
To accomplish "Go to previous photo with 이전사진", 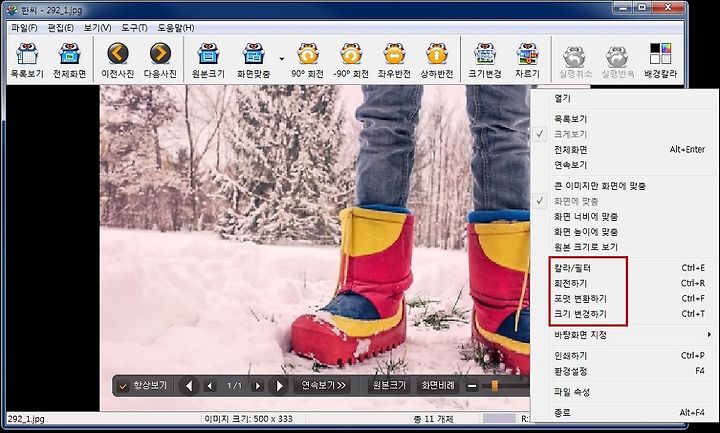I will (x=118, y=60).
